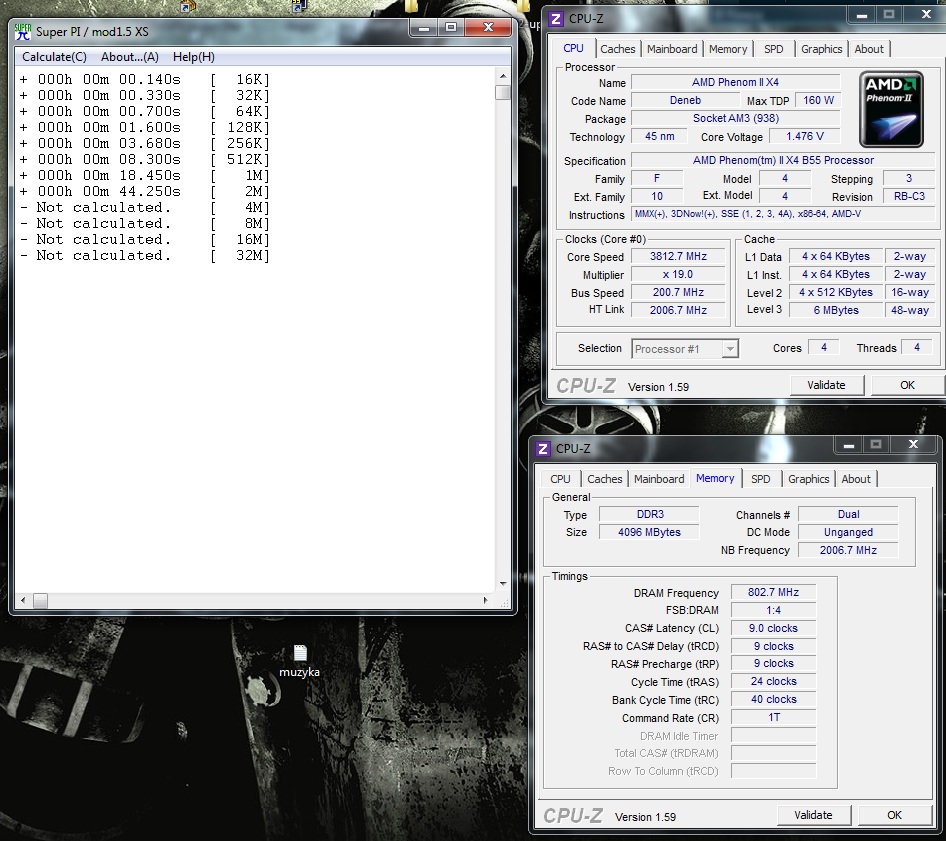Open Calculate(C) menu in Super PI

[54, 57]
